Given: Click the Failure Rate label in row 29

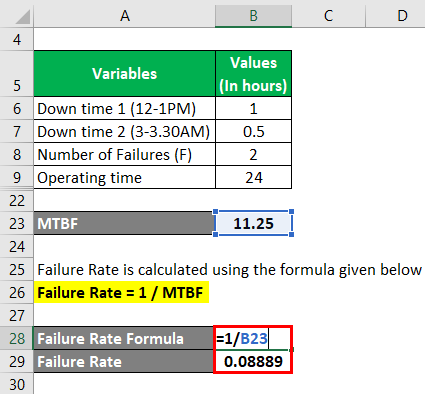Looking at the screenshot, I should (124, 361).
